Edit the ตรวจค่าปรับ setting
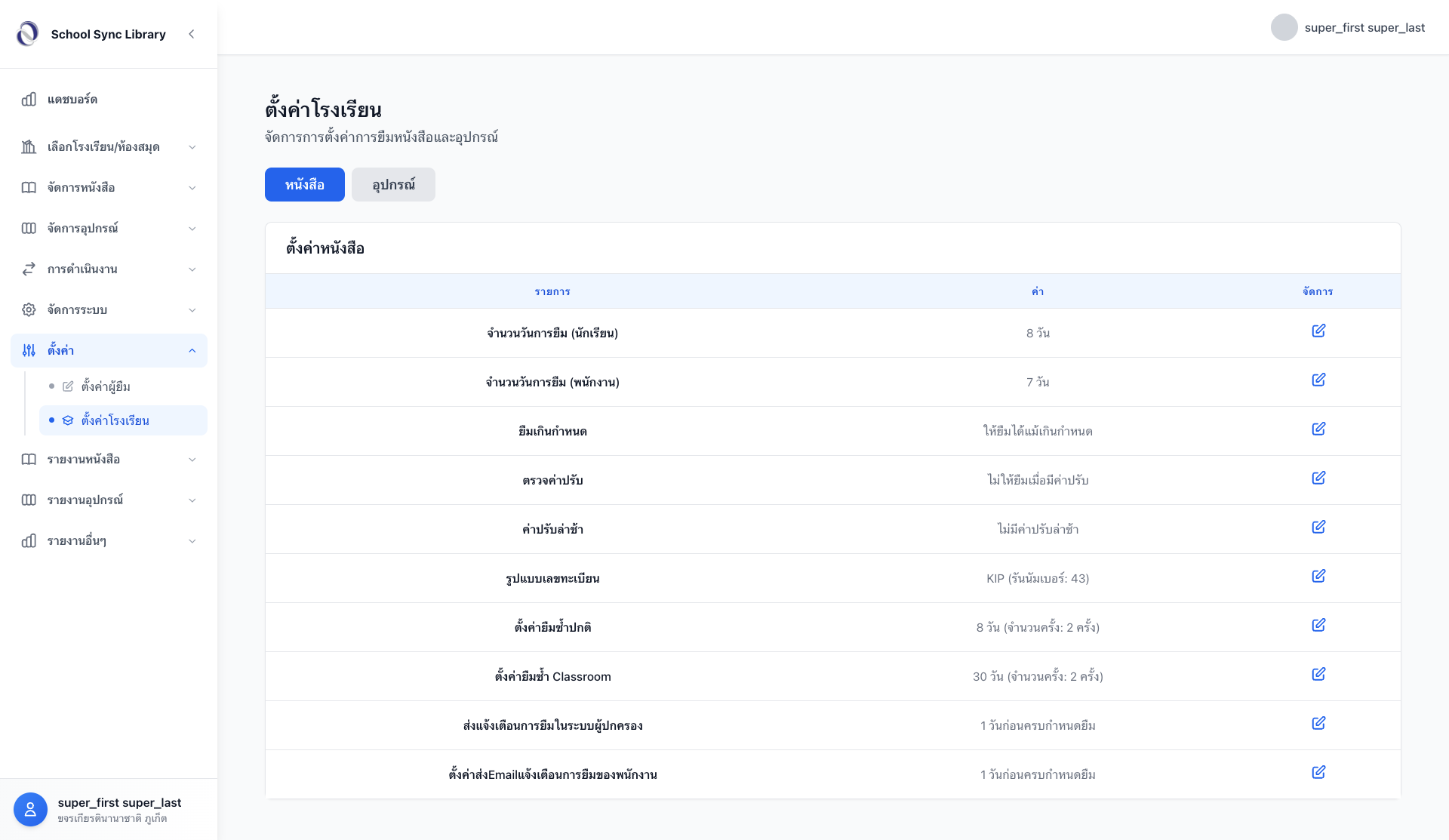Viewport: 1449px width, 840px height. pyautogui.click(x=1318, y=478)
